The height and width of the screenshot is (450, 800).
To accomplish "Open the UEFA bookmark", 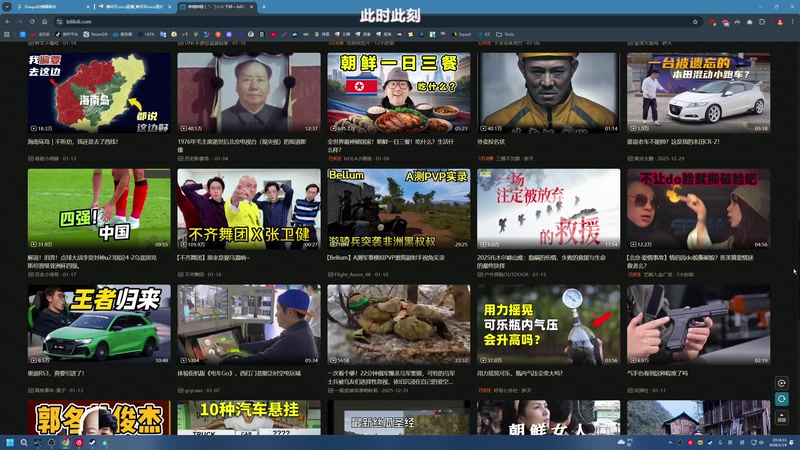I will coord(146,34).
